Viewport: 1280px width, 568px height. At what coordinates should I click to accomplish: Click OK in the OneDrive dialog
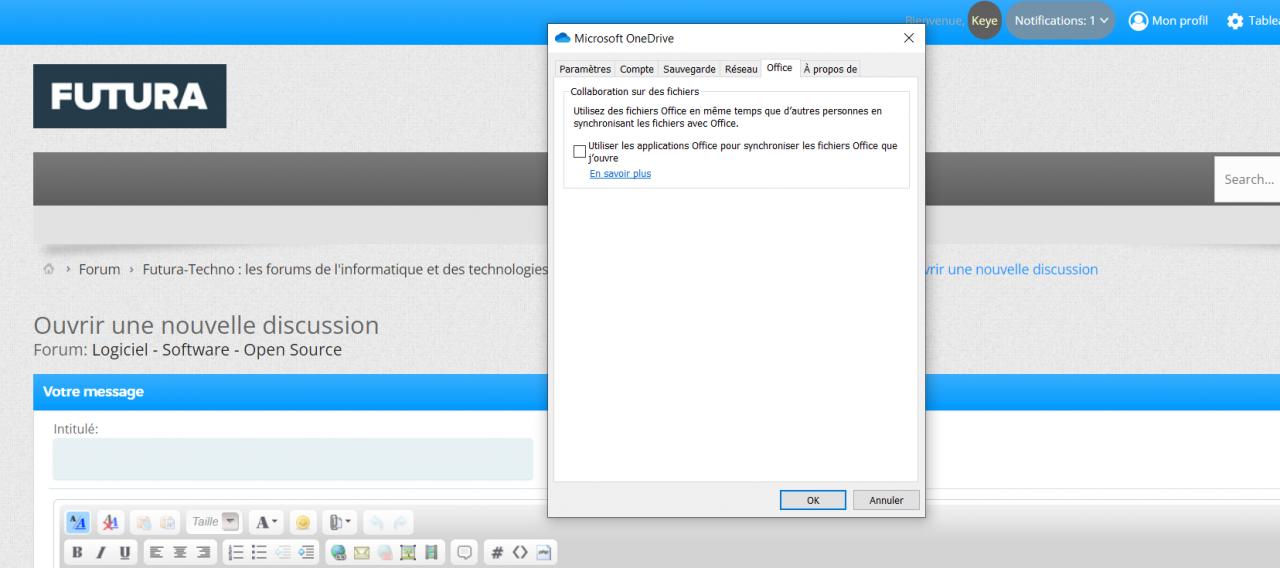pos(813,500)
